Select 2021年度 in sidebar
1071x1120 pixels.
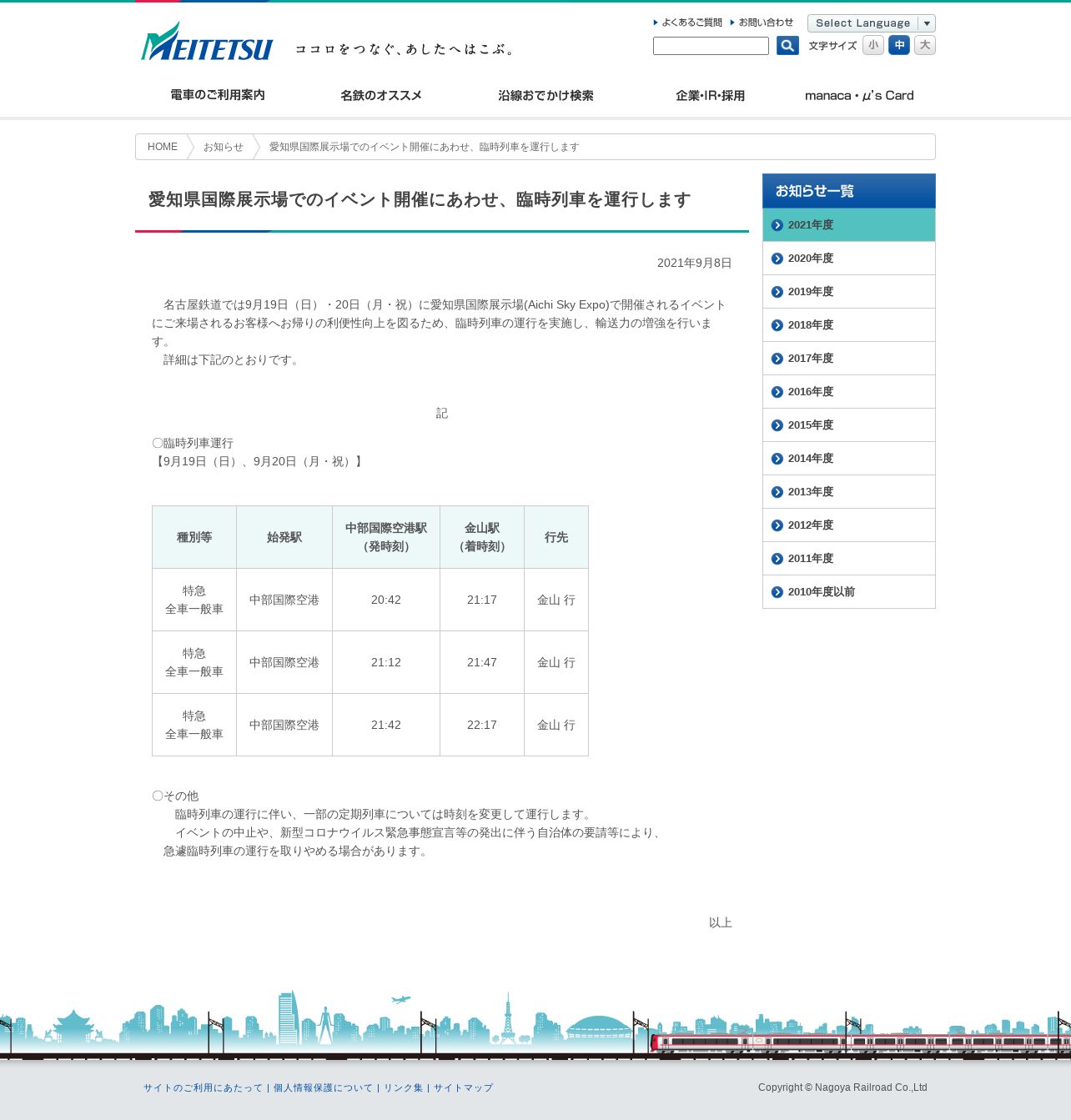849,225
